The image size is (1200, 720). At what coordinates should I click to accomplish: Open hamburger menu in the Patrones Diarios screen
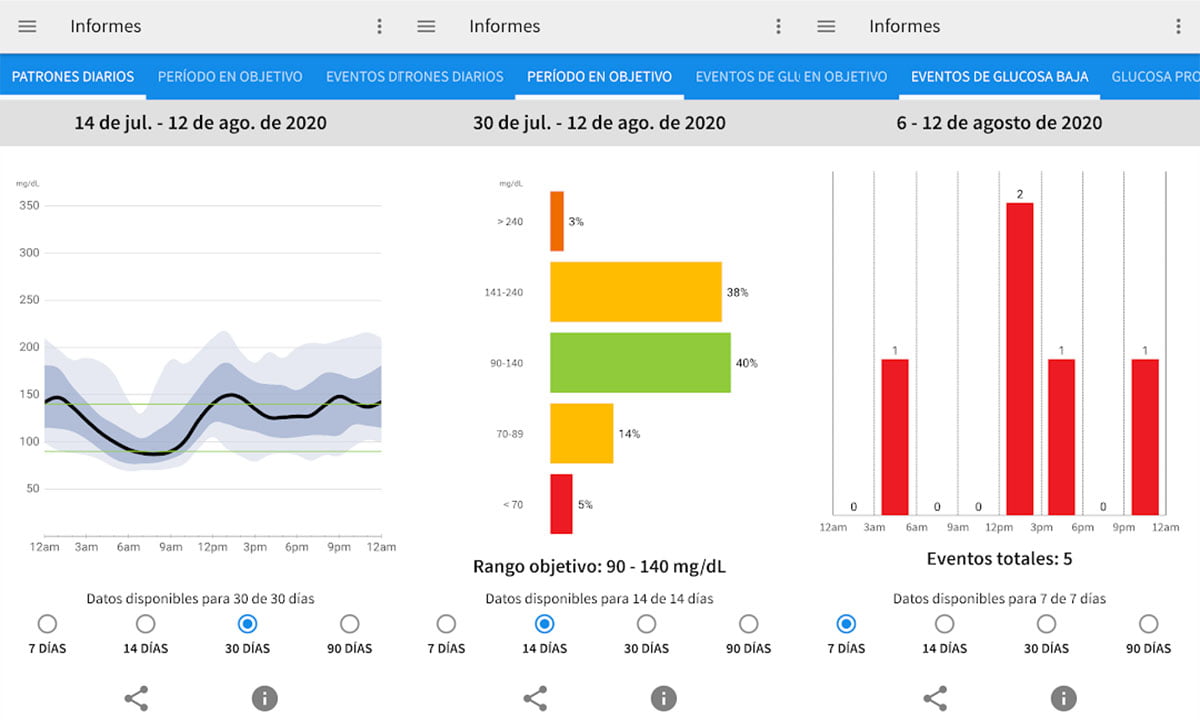(27, 27)
